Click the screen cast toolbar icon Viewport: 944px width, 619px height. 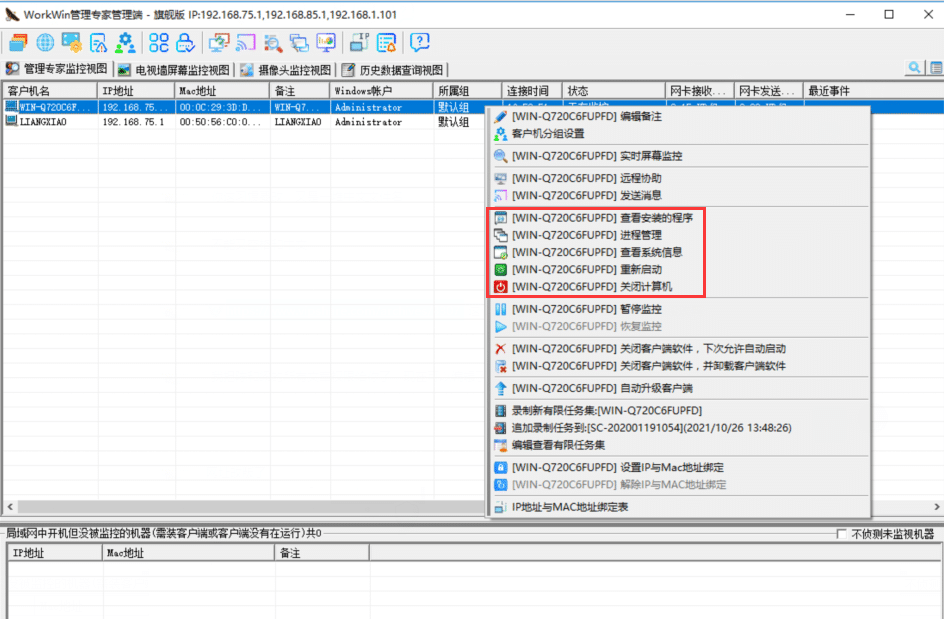[x=246, y=42]
